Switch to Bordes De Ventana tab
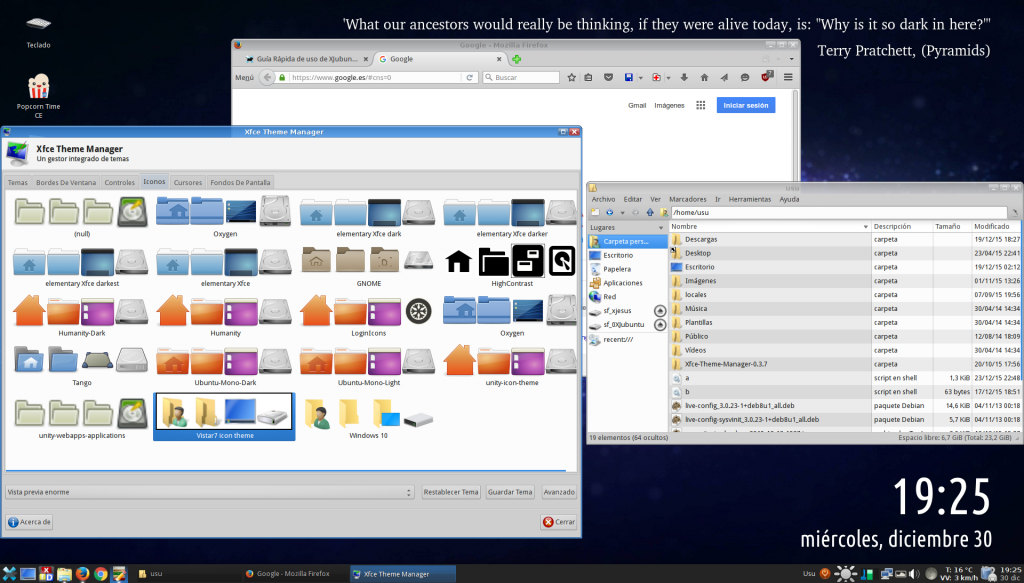The width and height of the screenshot is (1024, 583). click(x=66, y=183)
